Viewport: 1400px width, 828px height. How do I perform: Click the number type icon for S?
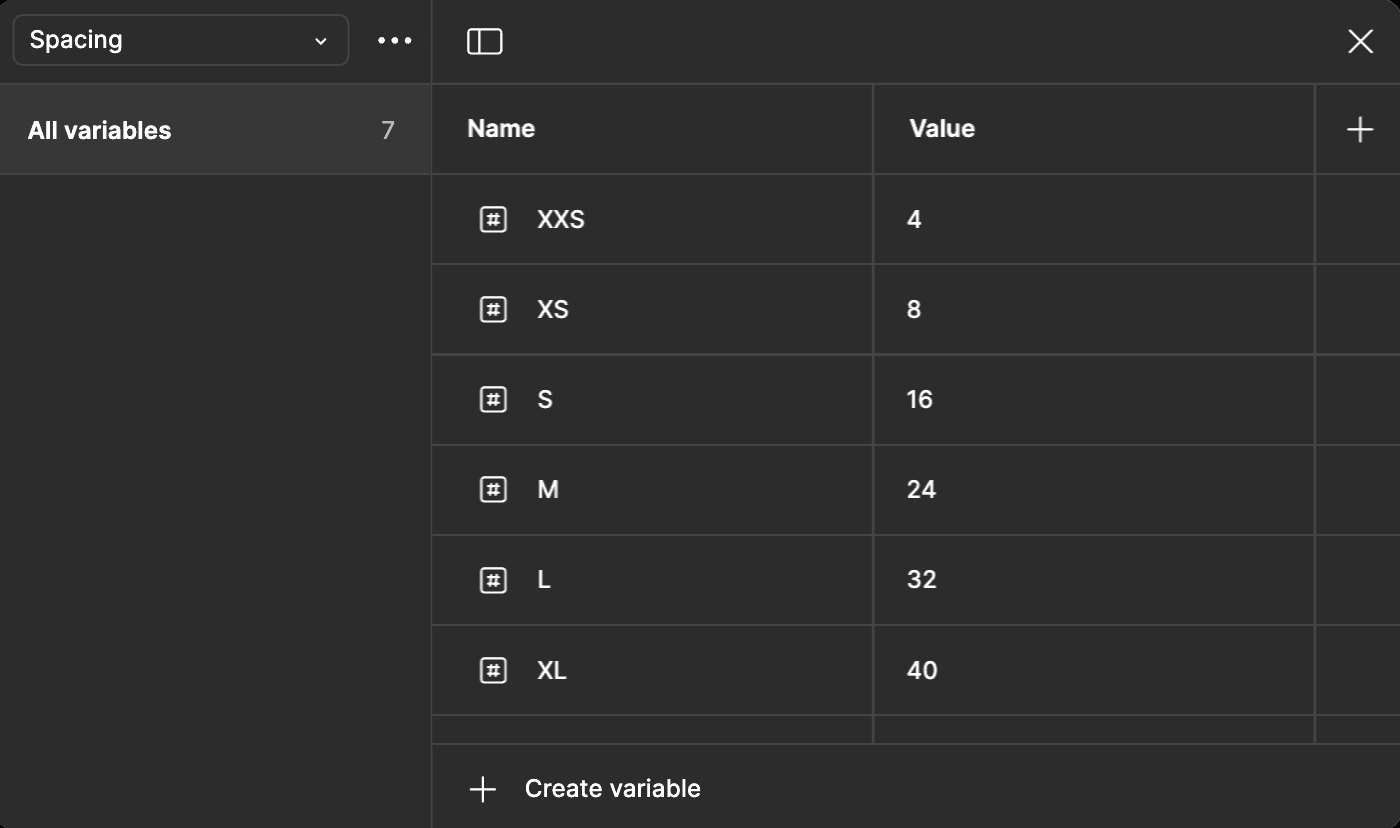493,399
